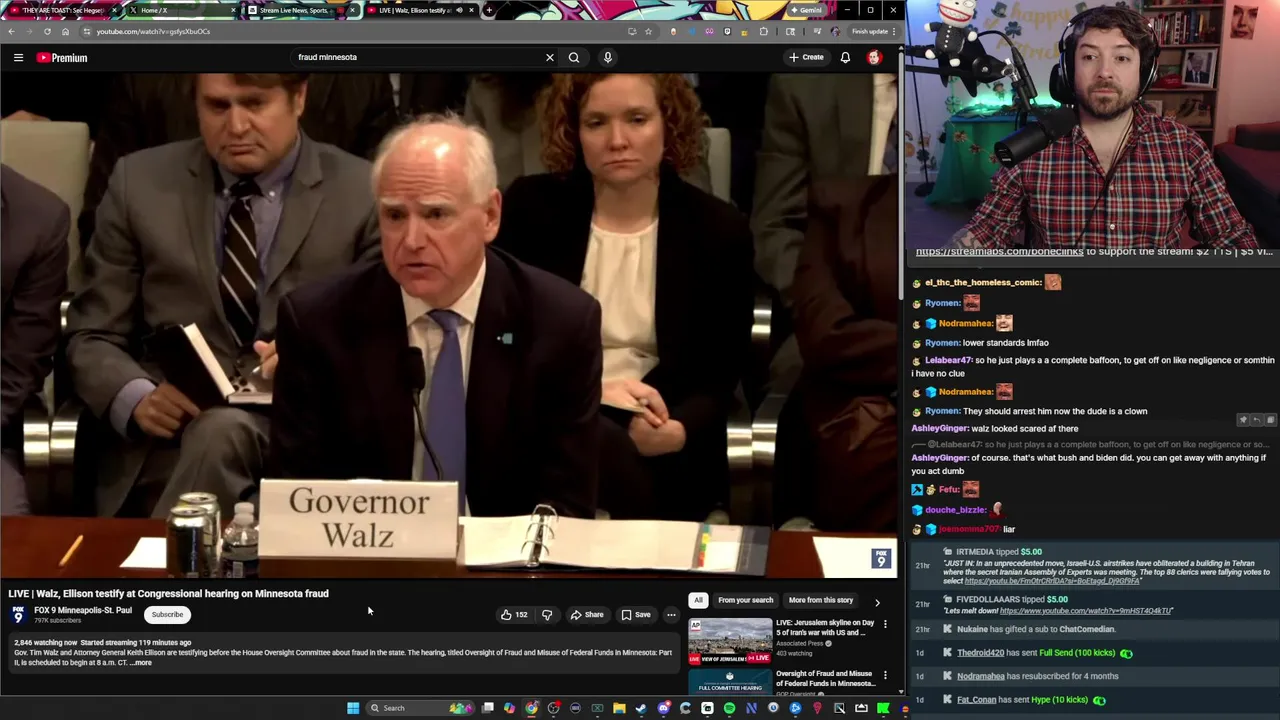This screenshot has height=720, width=1280.
Task: Open the YouTube guide hamburger menu
Action: pos(18,58)
